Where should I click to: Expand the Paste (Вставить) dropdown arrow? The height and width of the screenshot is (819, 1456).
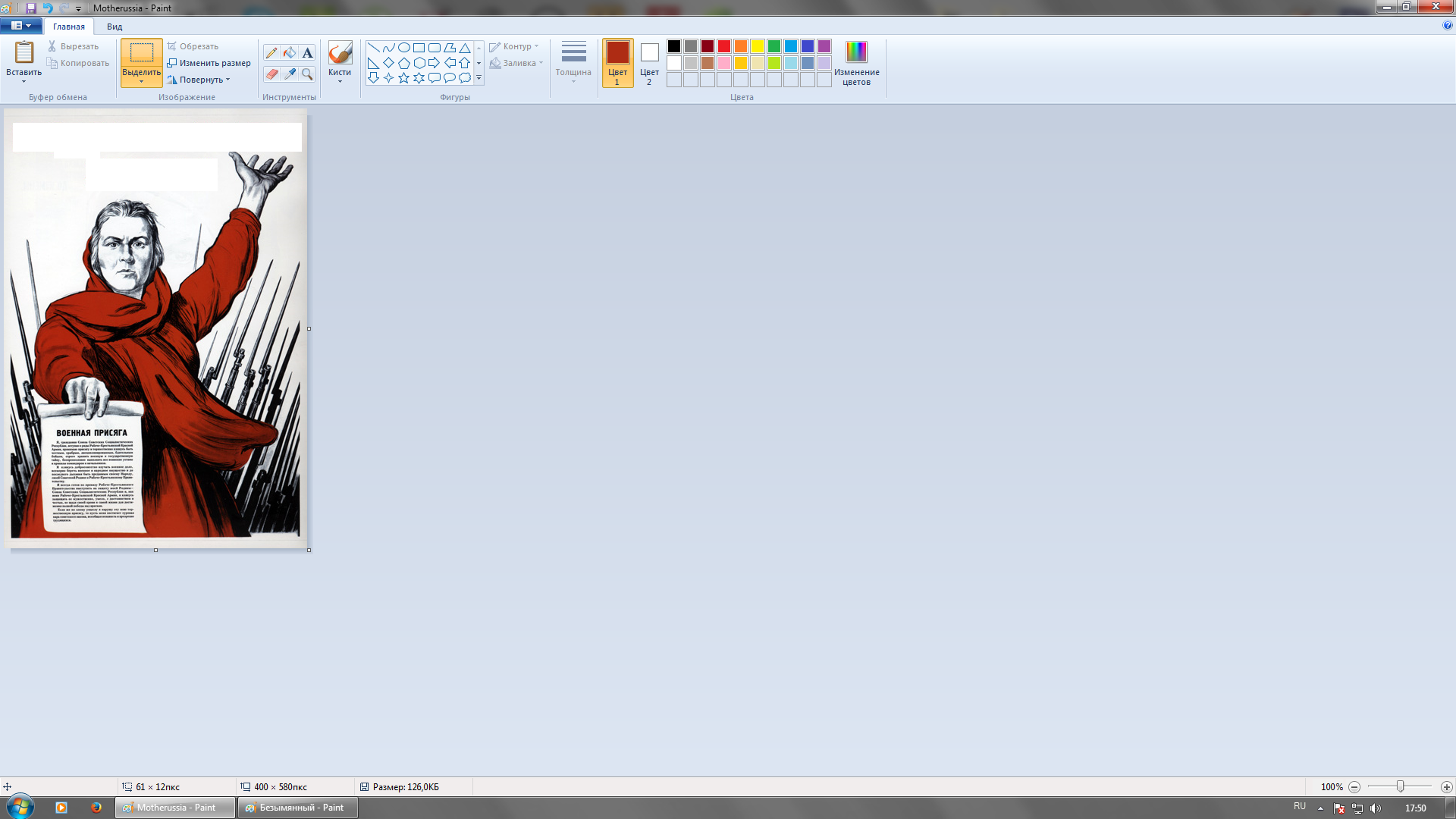(24, 81)
